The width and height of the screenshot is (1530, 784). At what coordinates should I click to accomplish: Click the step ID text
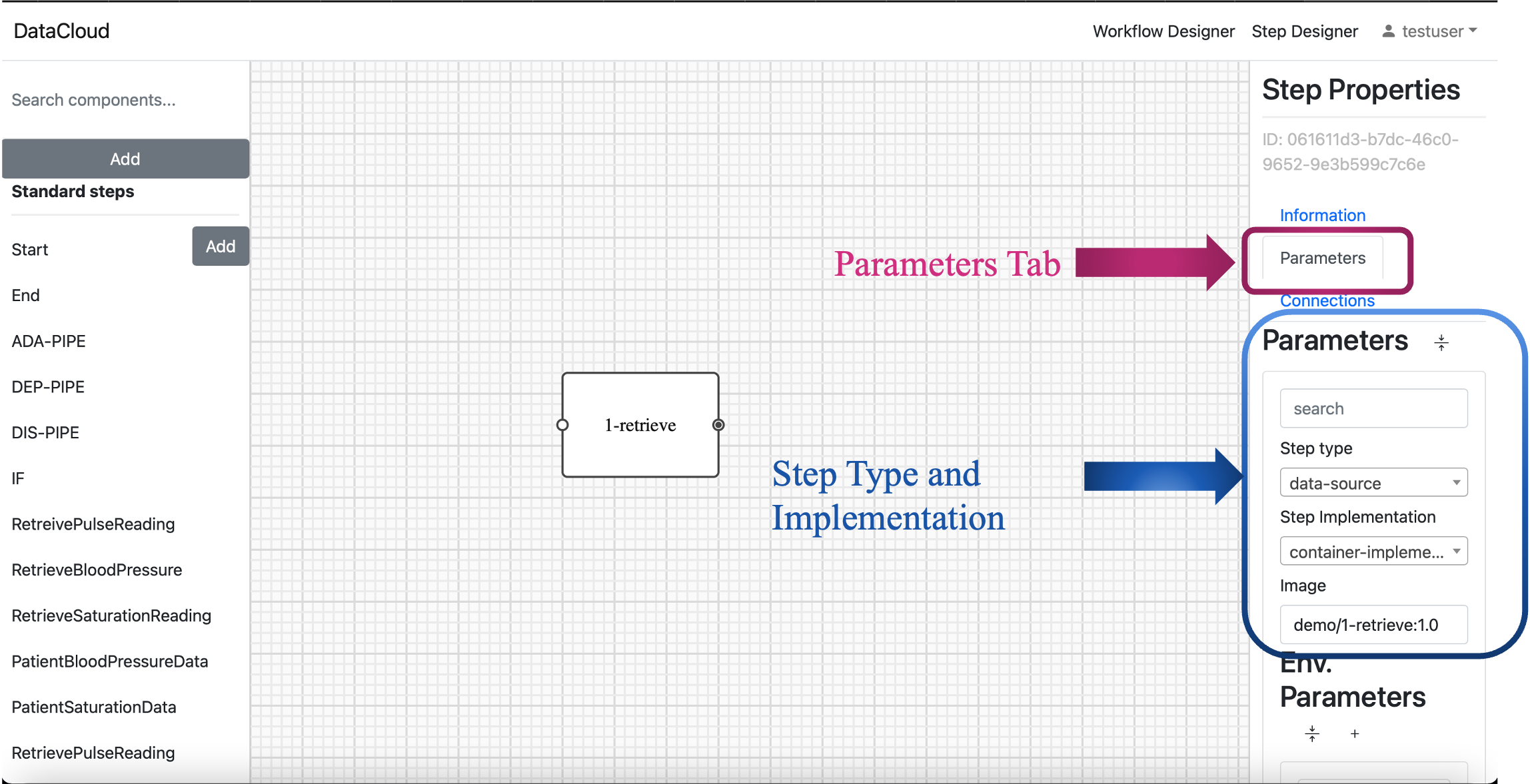point(1360,152)
